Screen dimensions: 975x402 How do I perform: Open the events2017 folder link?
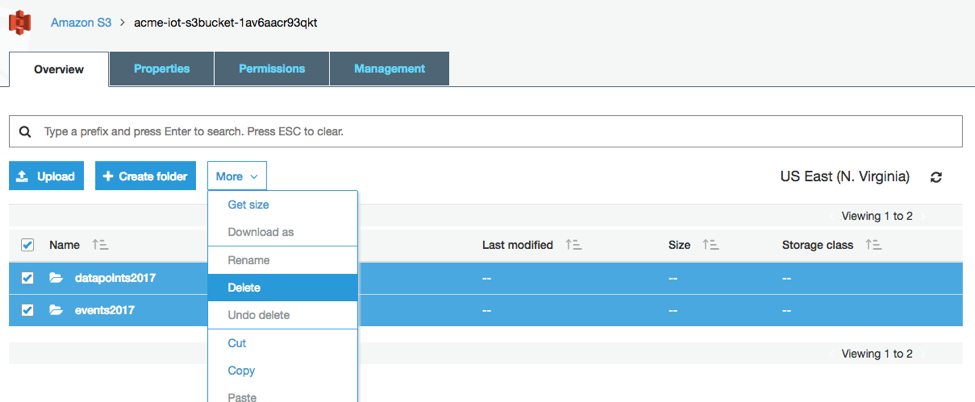tap(104, 309)
